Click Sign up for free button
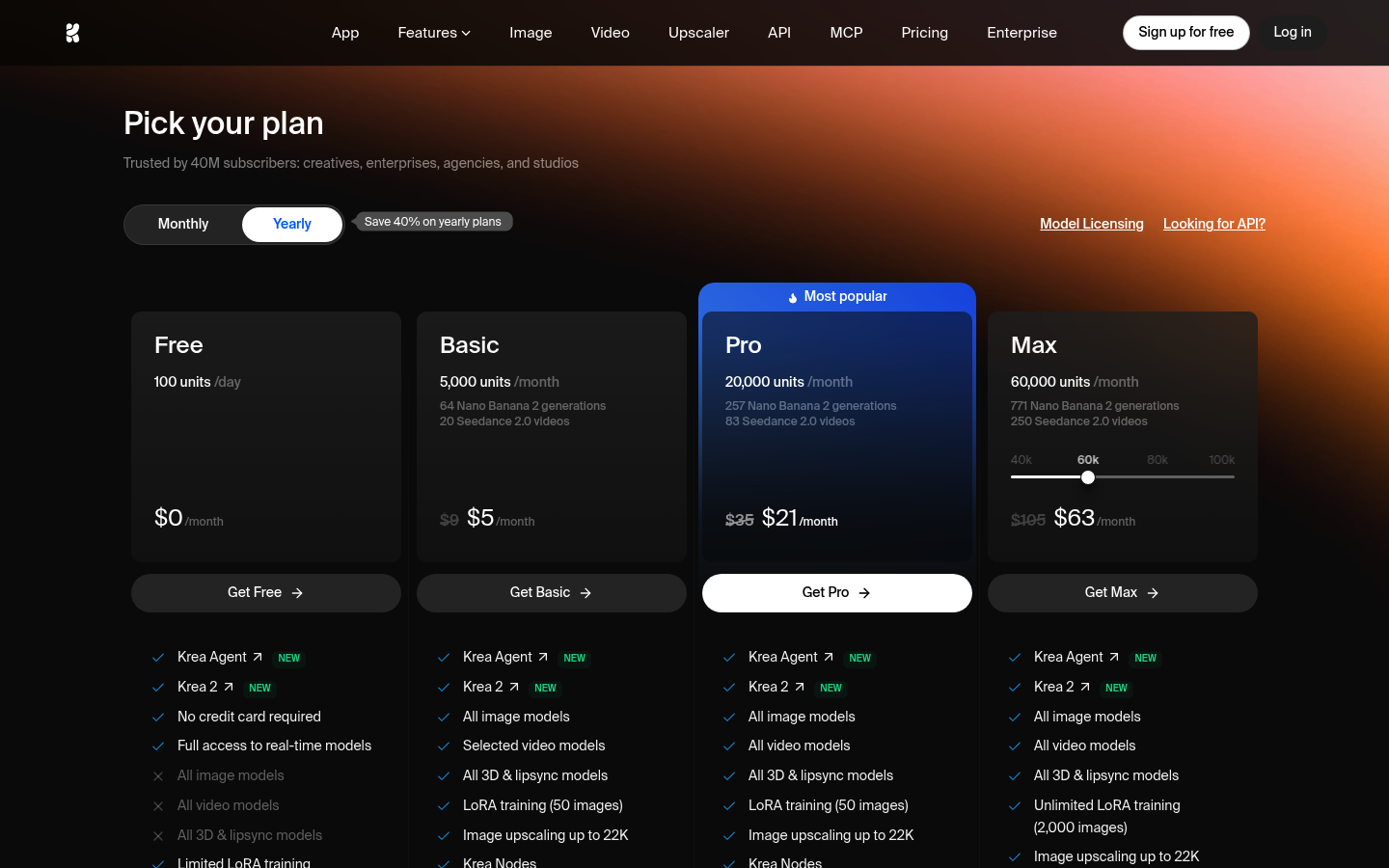The image size is (1389, 868). point(1186,33)
